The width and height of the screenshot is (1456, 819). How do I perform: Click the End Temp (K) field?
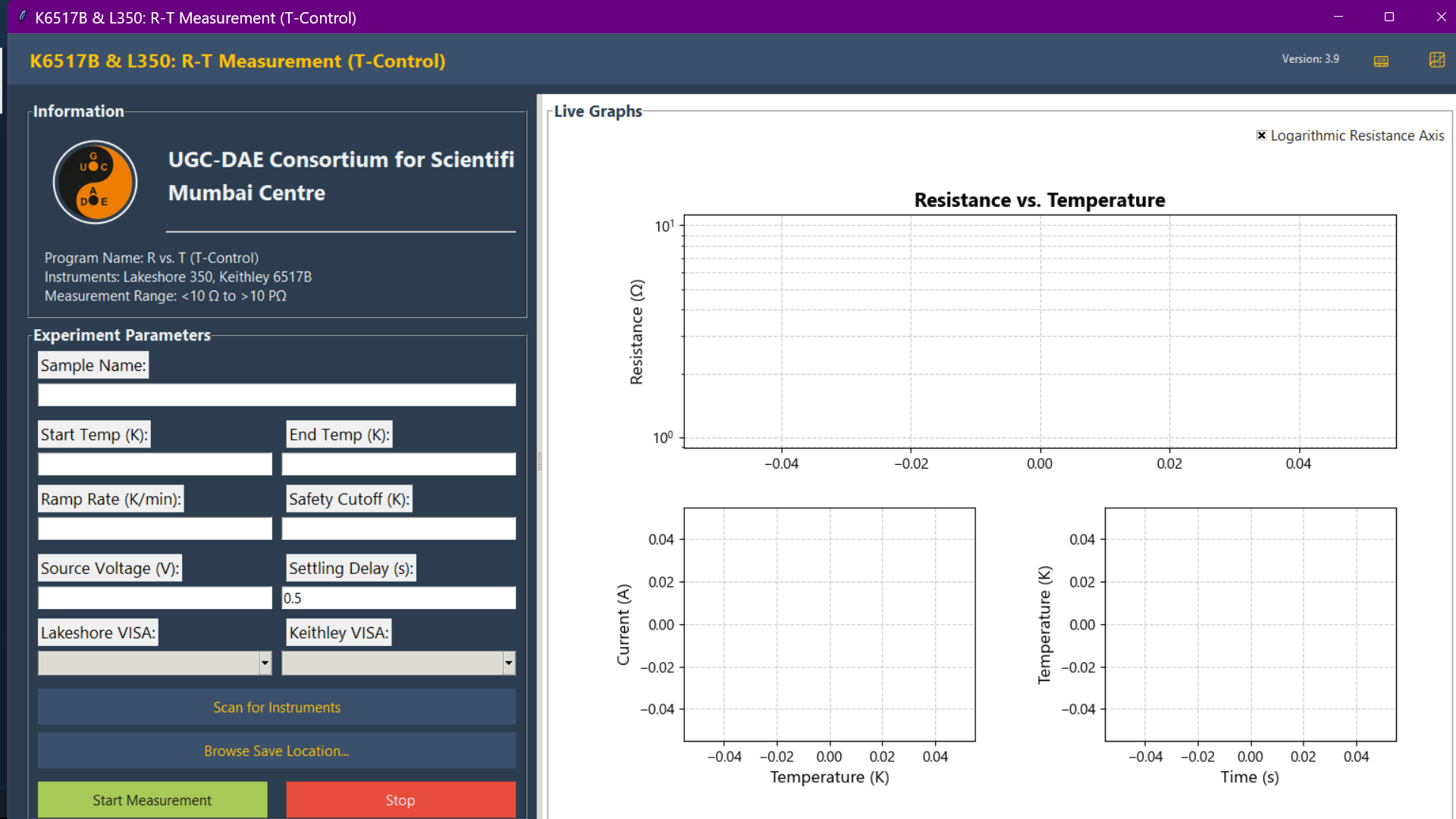399,463
